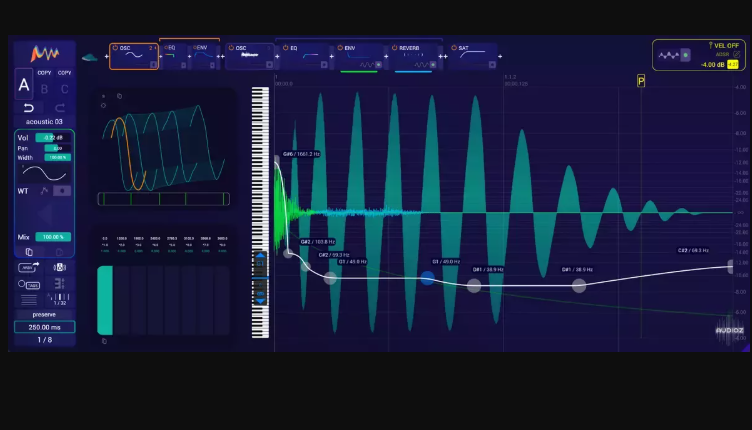The image size is (752, 430).
Task: Click the copy icon above wavetable display
Action: pos(119,96)
